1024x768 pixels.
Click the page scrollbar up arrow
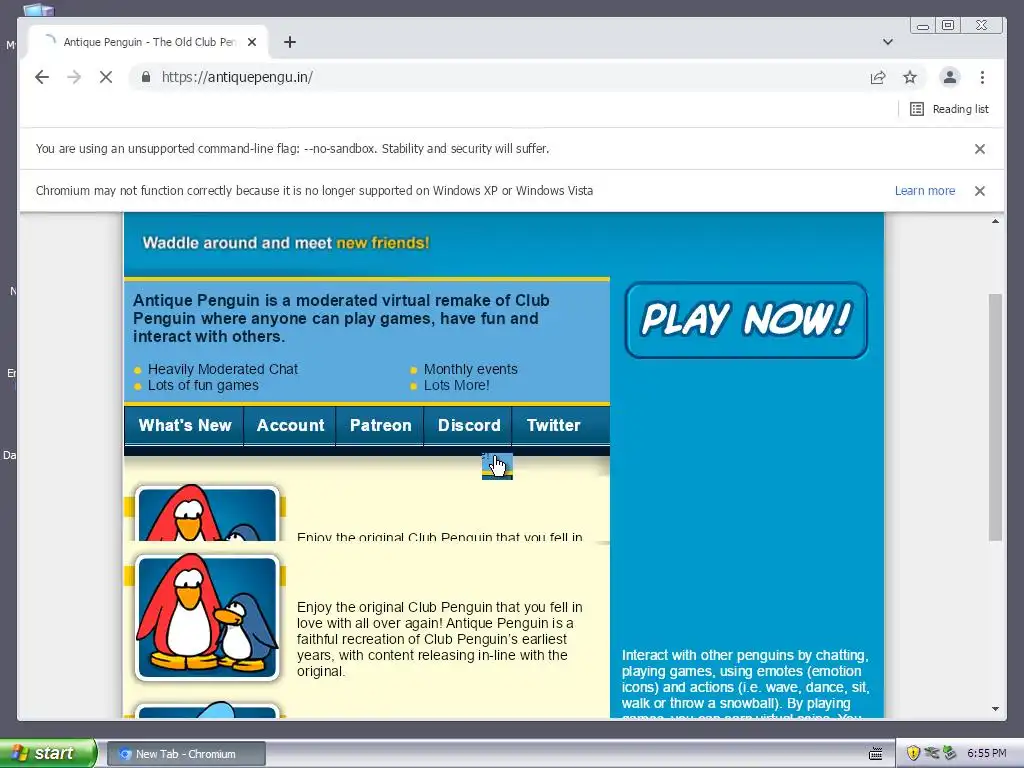pyautogui.click(x=995, y=221)
